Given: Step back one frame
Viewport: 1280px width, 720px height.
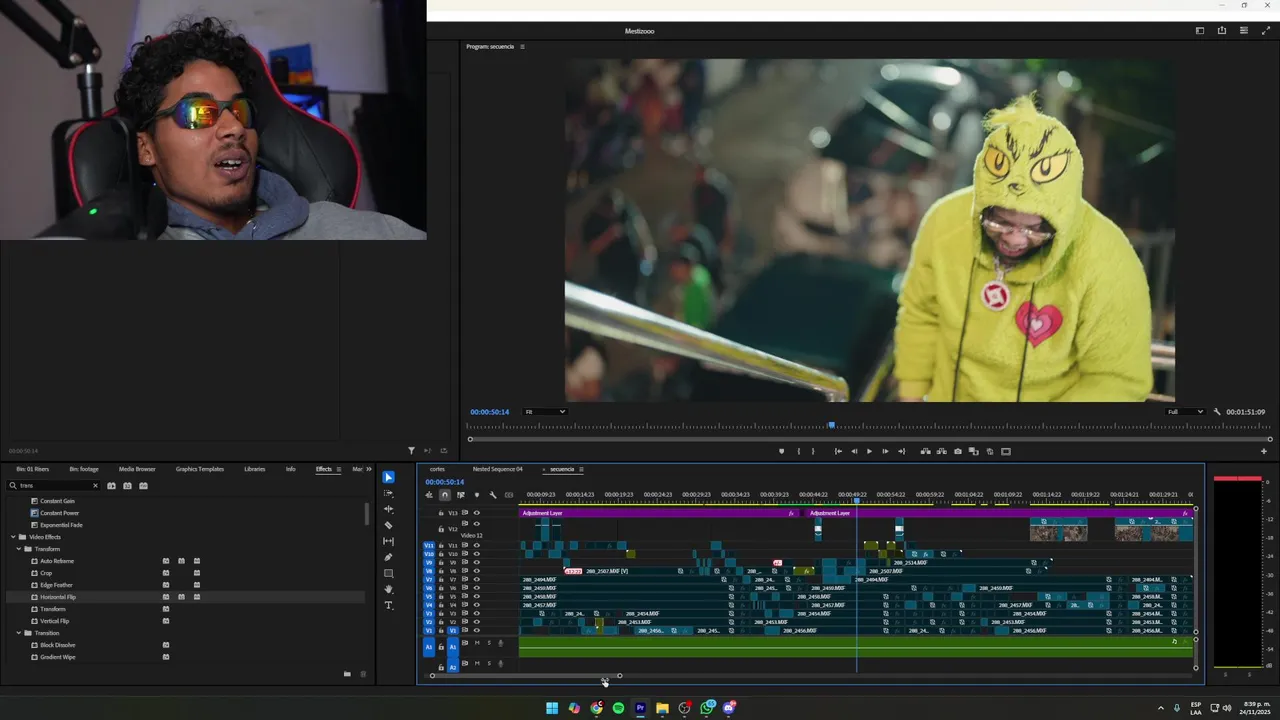Looking at the screenshot, I should point(853,451).
